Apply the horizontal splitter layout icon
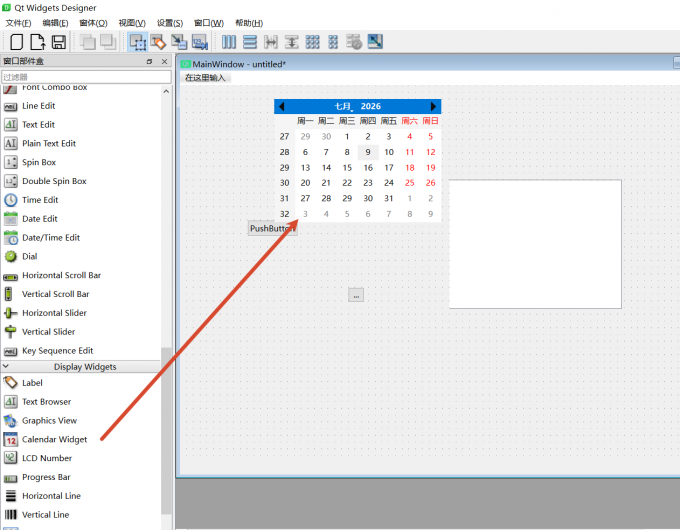This screenshot has width=680, height=530. tap(271, 42)
